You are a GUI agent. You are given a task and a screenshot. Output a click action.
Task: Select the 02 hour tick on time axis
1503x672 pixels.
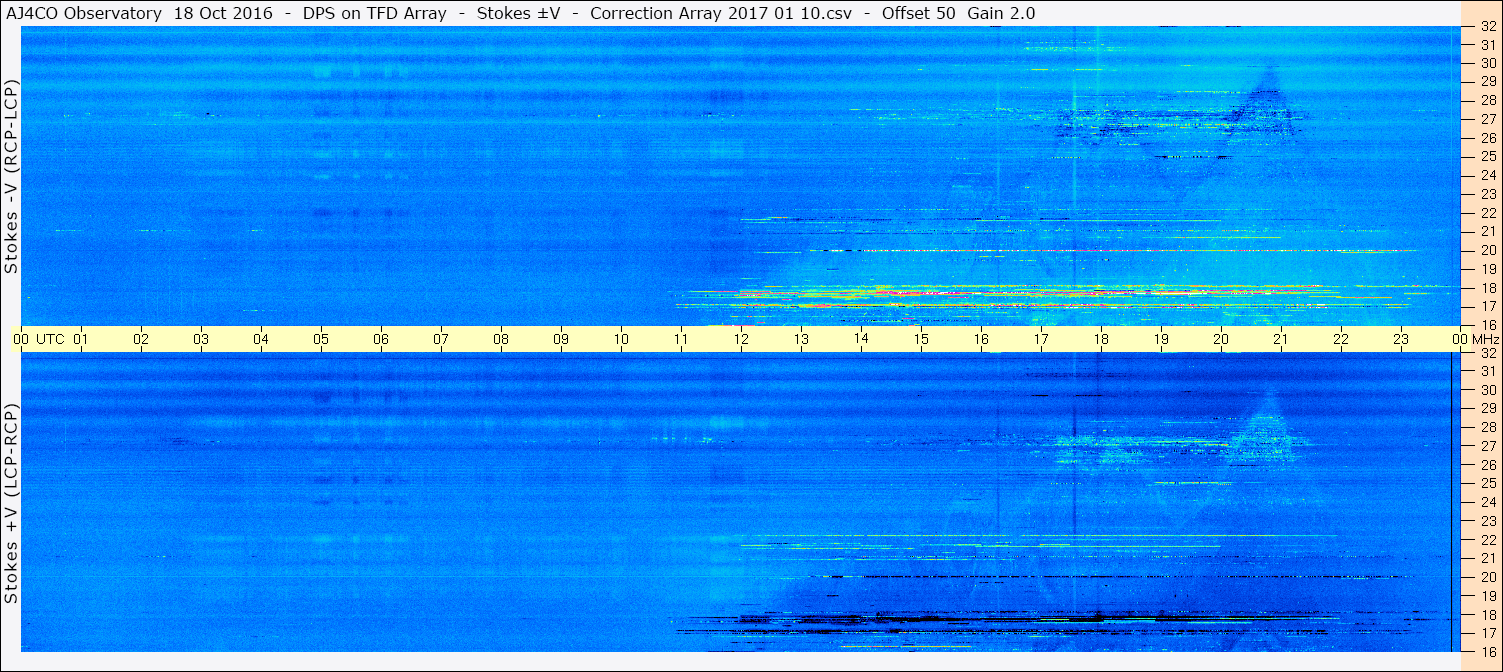point(142,339)
